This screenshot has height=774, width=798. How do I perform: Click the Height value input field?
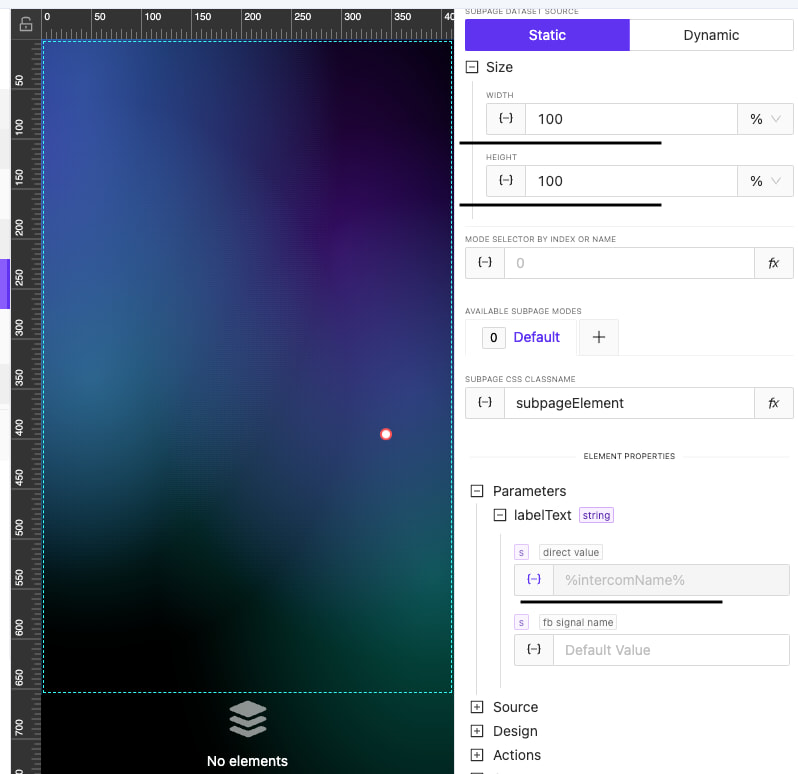click(x=631, y=181)
